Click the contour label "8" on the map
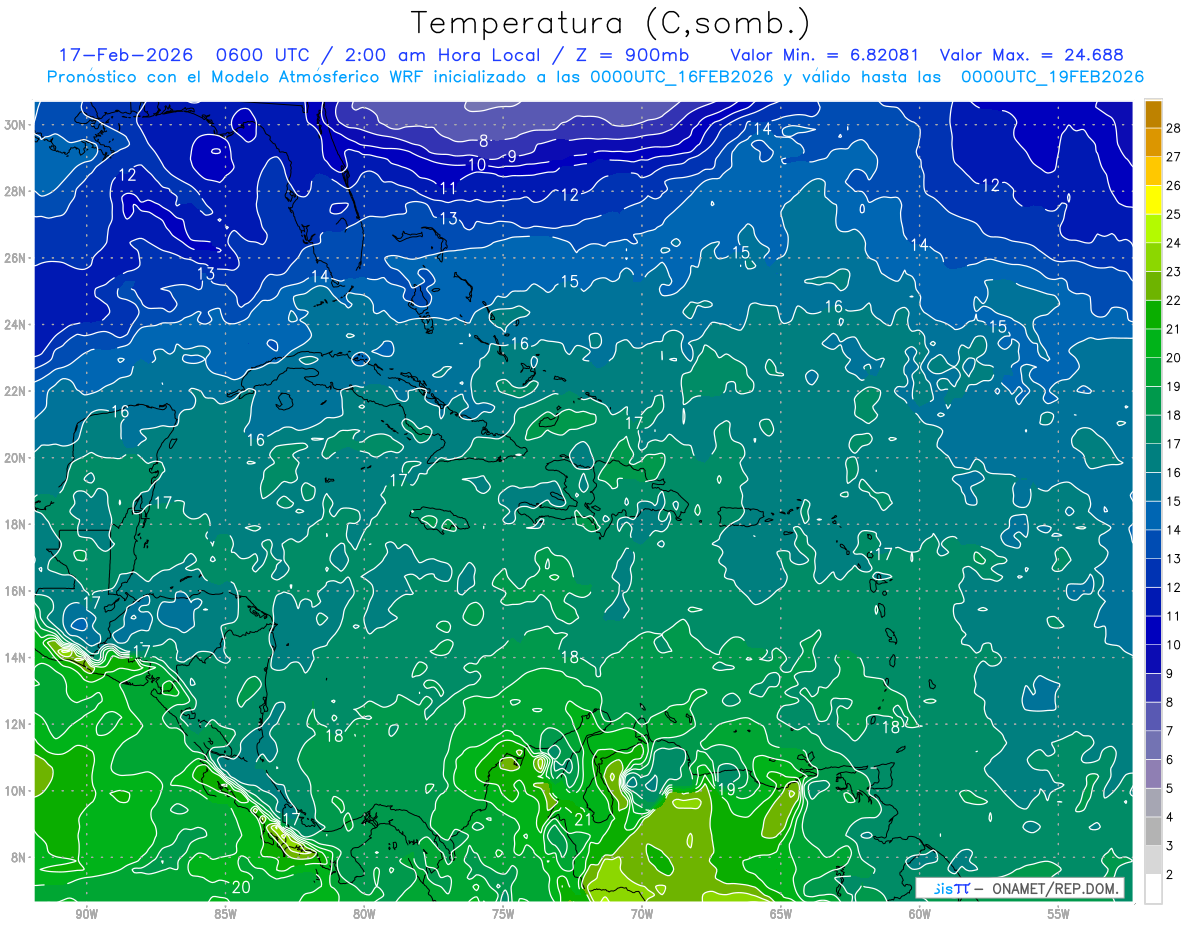1200x927 pixels. click(x=483, y=141)
